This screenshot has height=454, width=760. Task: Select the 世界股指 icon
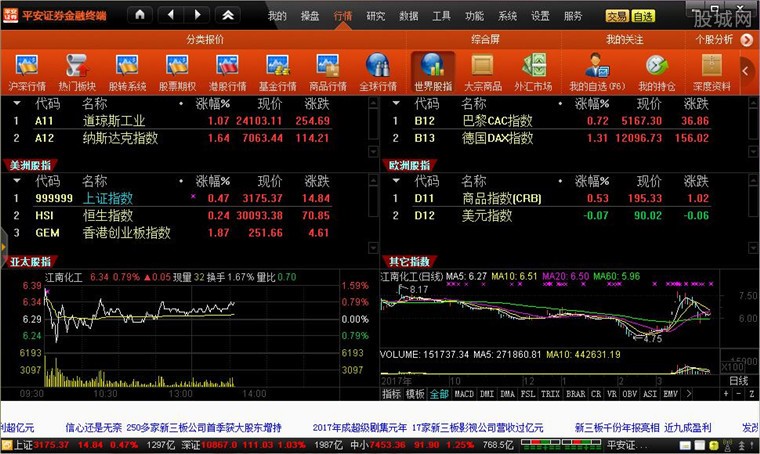pos(433,73)
